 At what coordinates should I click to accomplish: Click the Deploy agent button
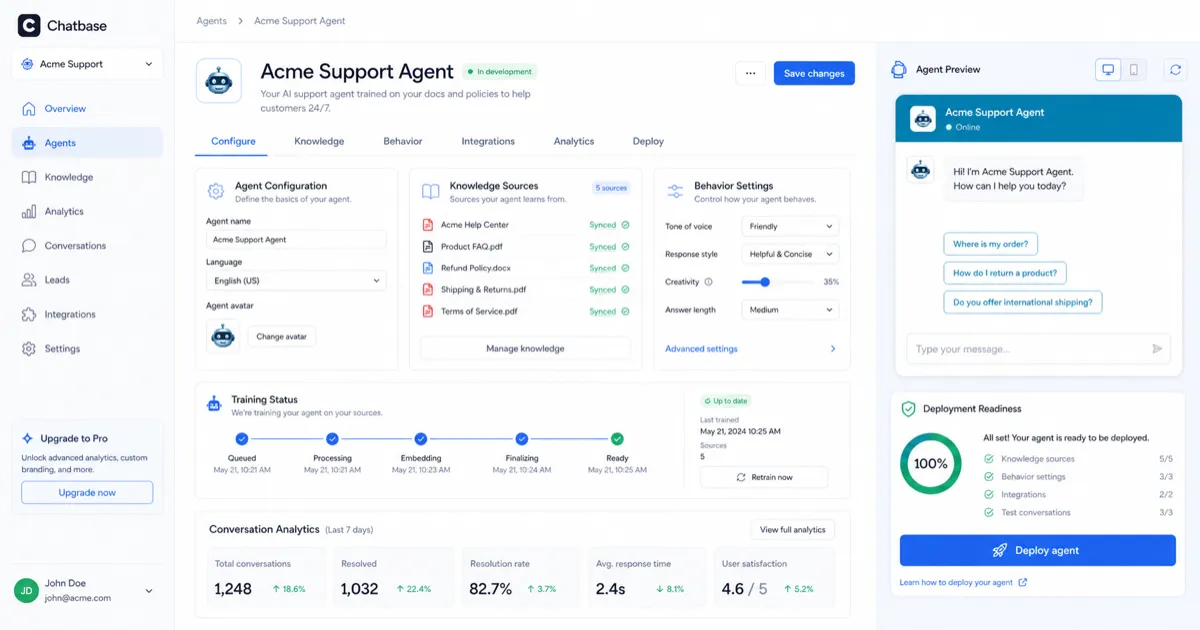(x=1037, y=550)
